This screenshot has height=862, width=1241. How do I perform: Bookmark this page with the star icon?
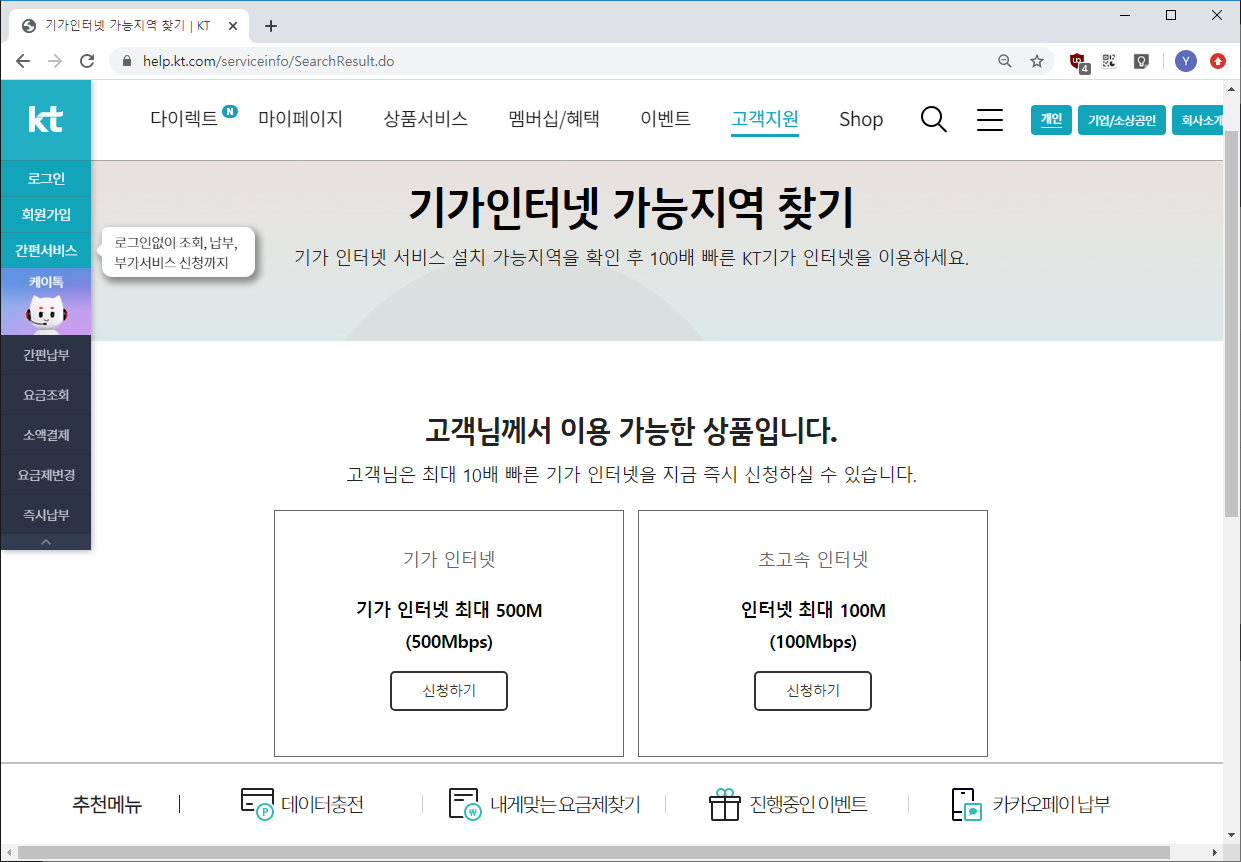[1037, 61]
